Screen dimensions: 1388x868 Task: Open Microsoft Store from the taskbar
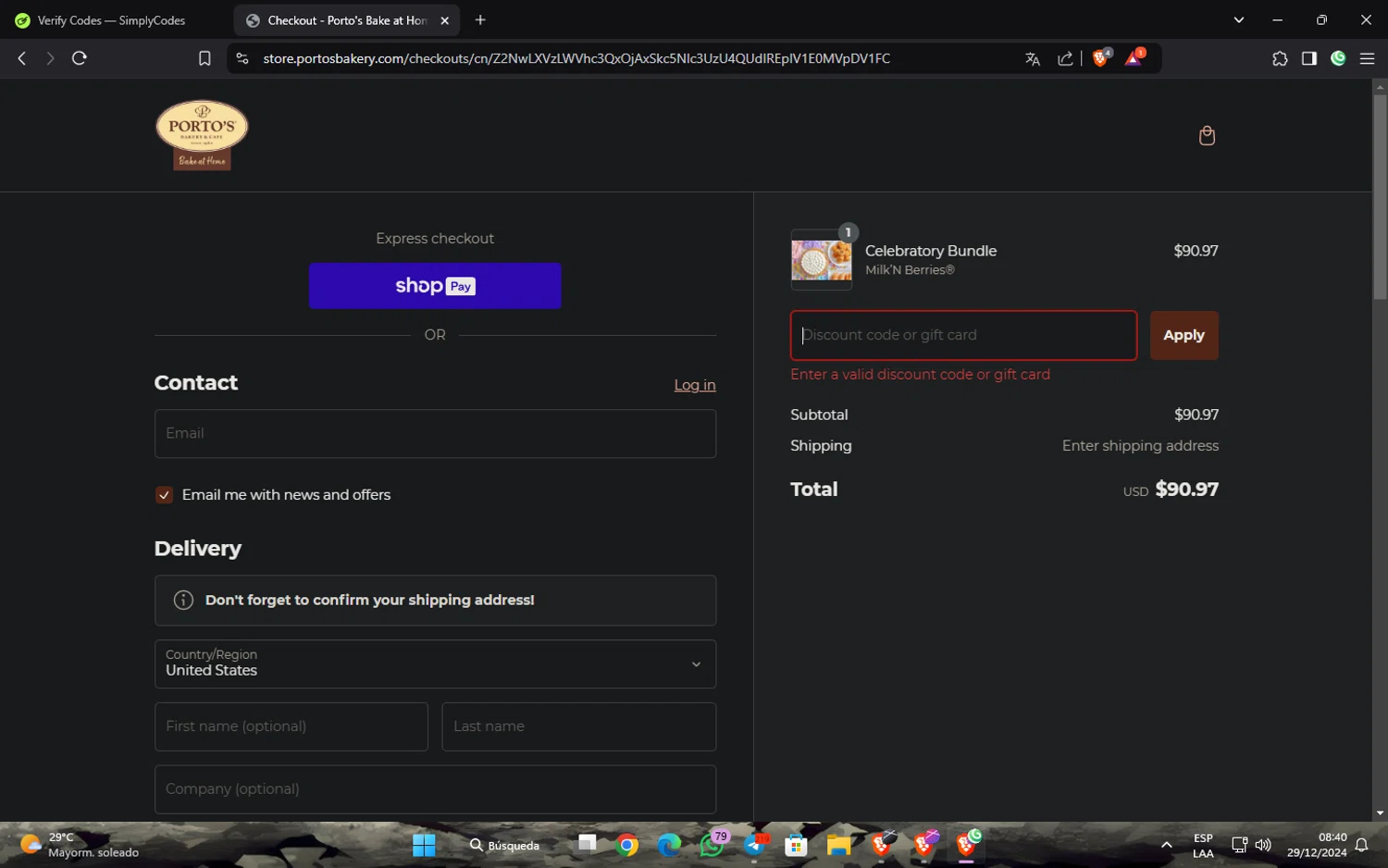click(x=796, y=845)
